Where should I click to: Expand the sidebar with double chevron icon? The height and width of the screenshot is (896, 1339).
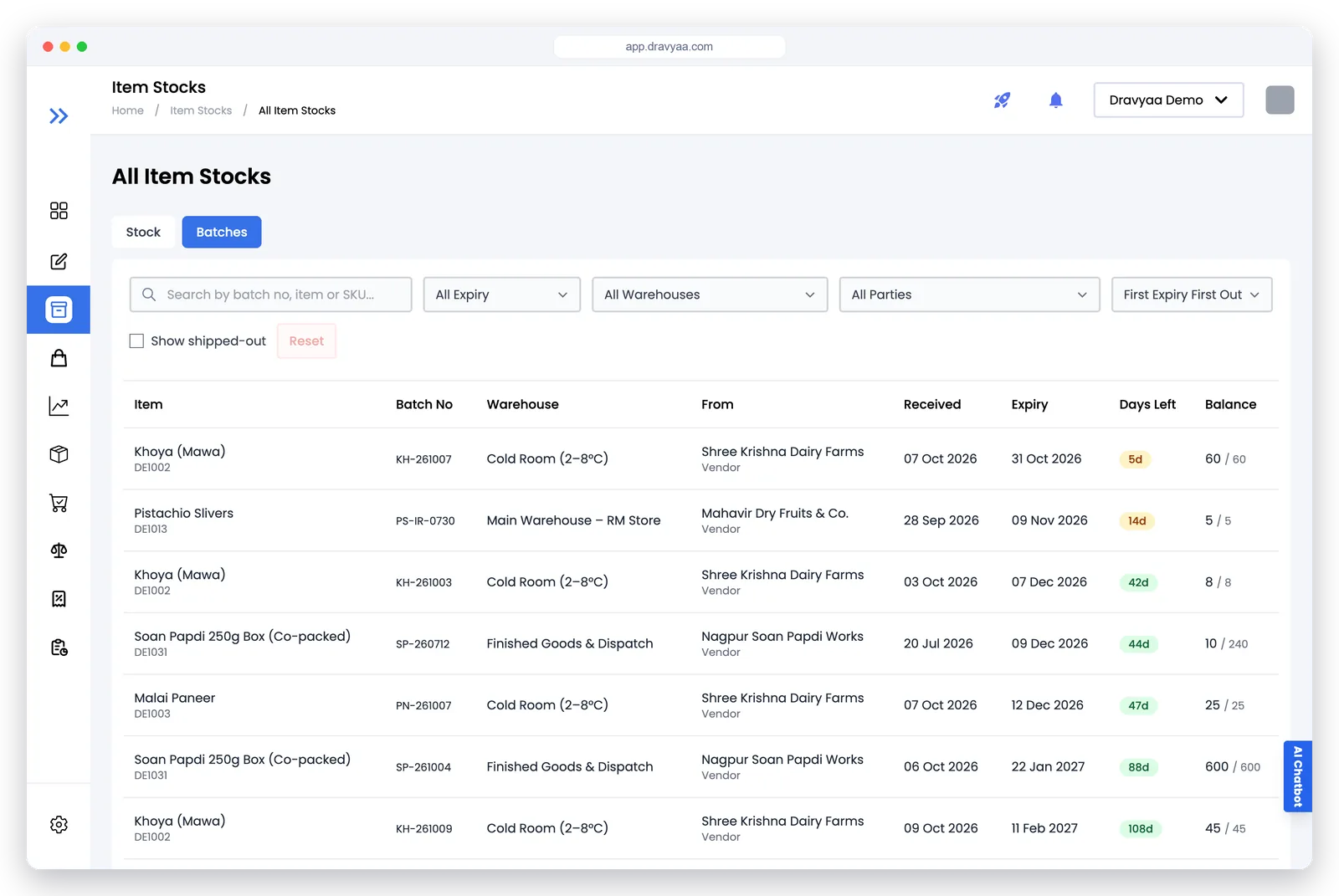pyautogui.click(x=59, y=116)
